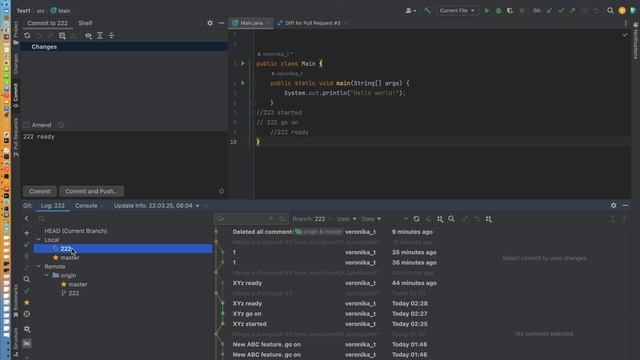Click the commit message text area

point(124,159)
